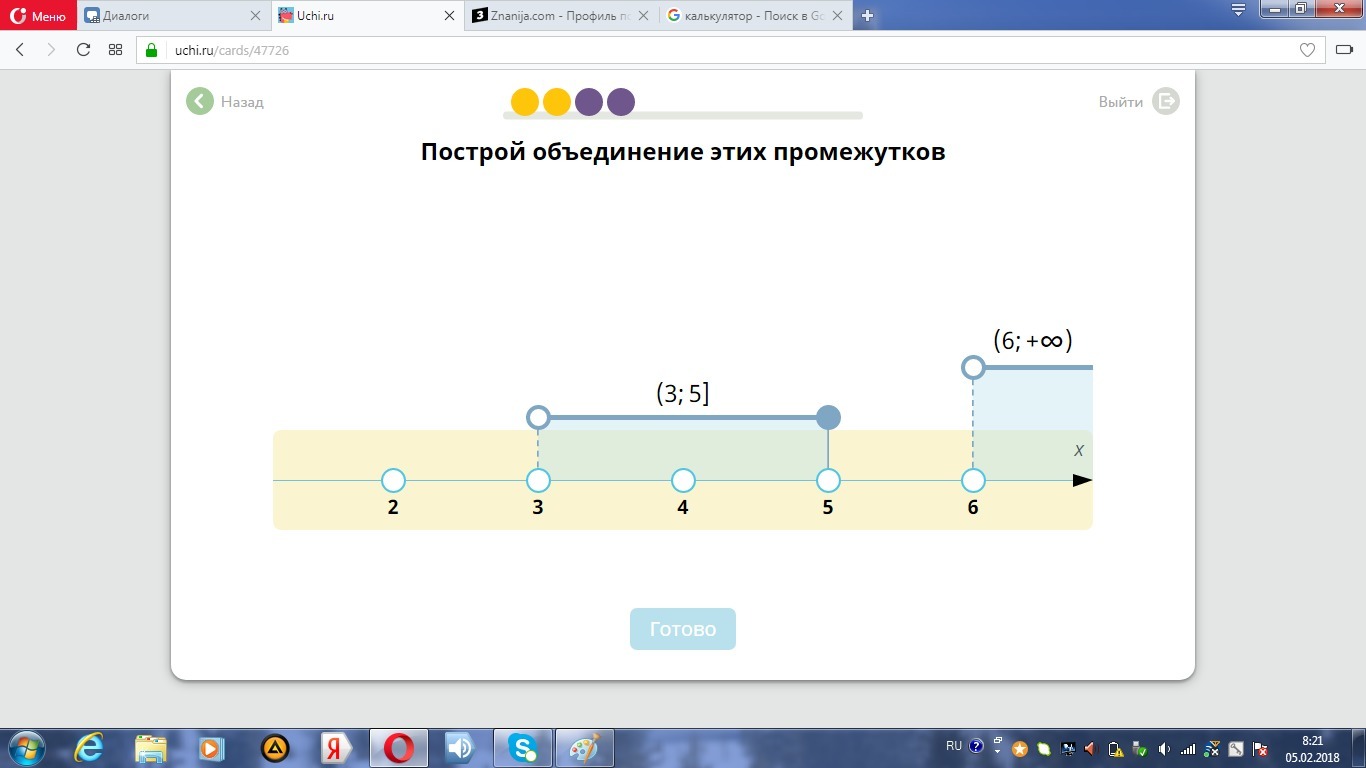Click the battery saver icon in address bar
The width and height of the screenshot is (1366, 768).
click(1344, 50)
